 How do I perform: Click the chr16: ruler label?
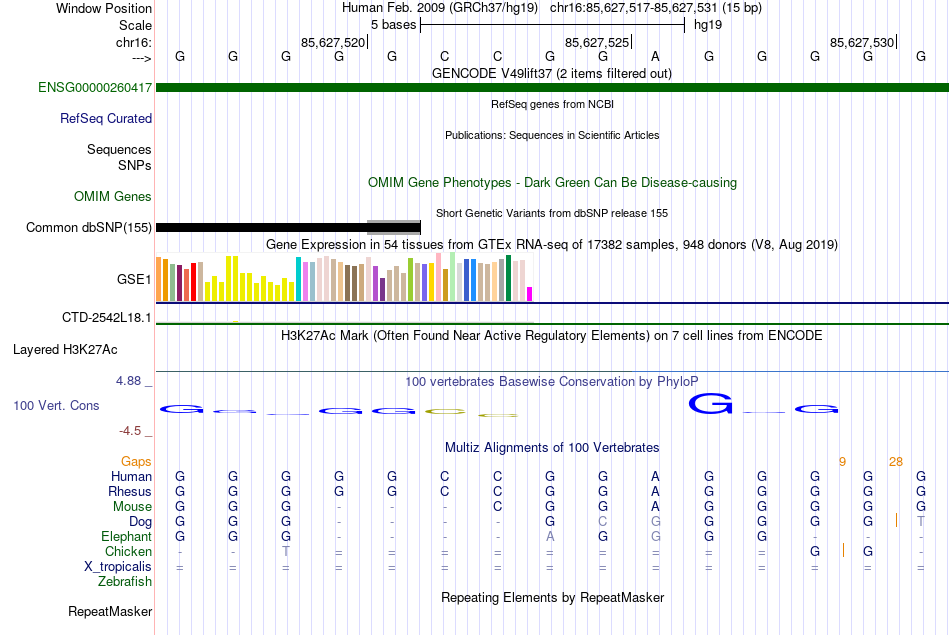[133, 42]
